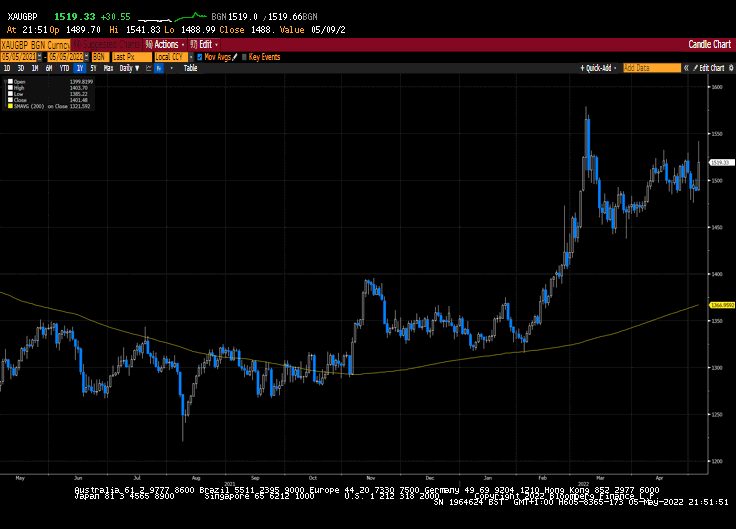Image resolution: width=736 pixels, height=529 pixels.
Task: Toggle the Low series legend checkbox
Action: pyautogui.click(x=10, y=94)
